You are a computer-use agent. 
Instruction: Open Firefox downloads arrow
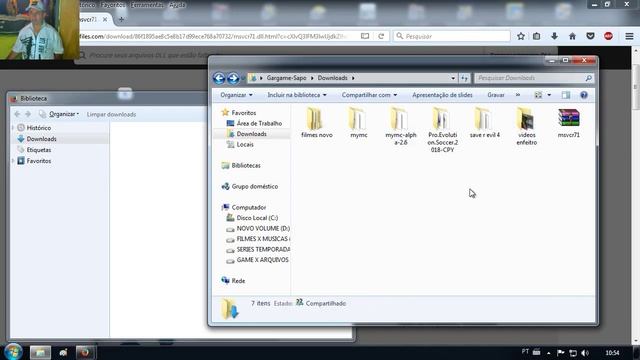point(554,36)
